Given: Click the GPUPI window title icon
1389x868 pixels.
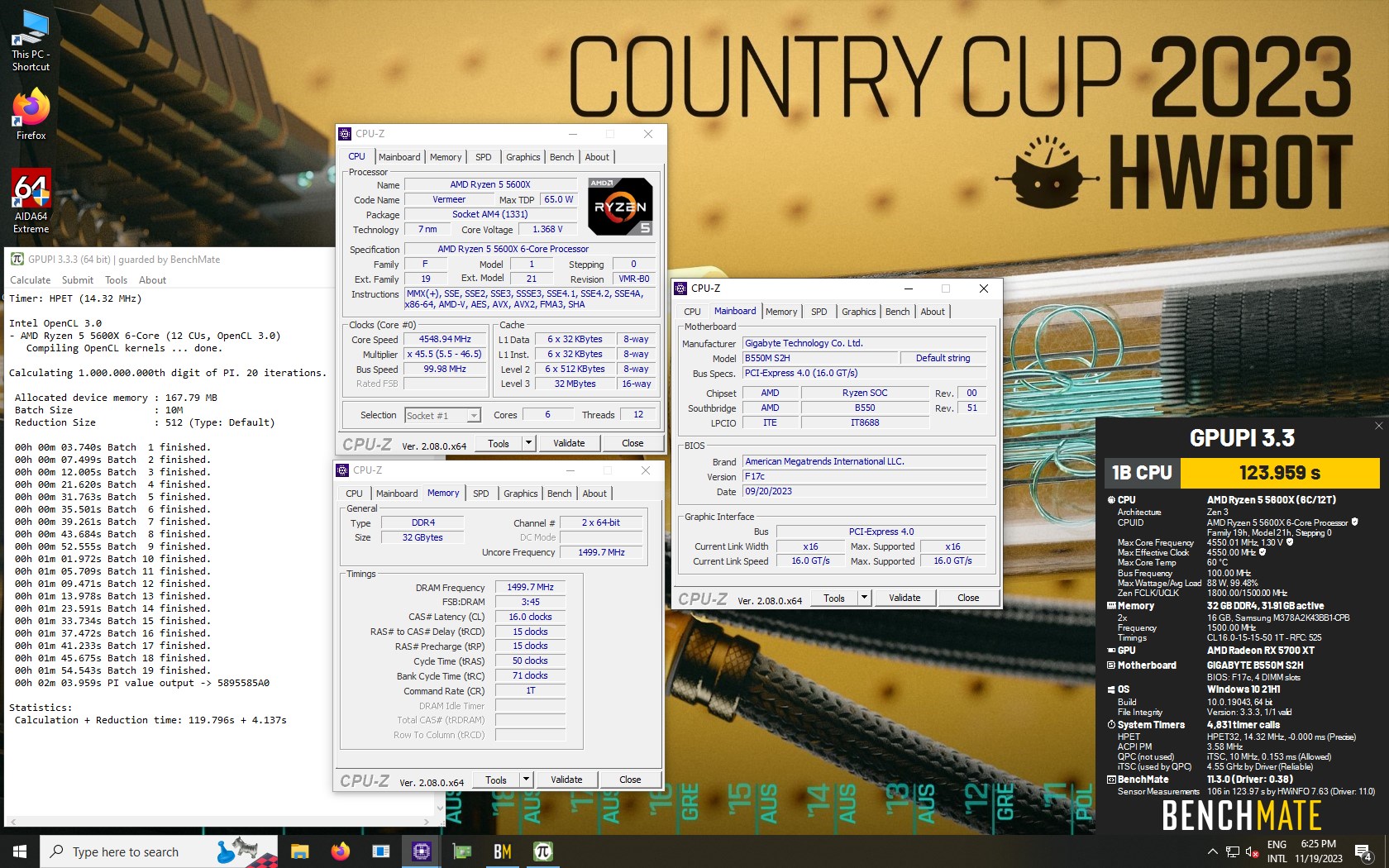Looking at the screenshot, I should coord(17,259).
